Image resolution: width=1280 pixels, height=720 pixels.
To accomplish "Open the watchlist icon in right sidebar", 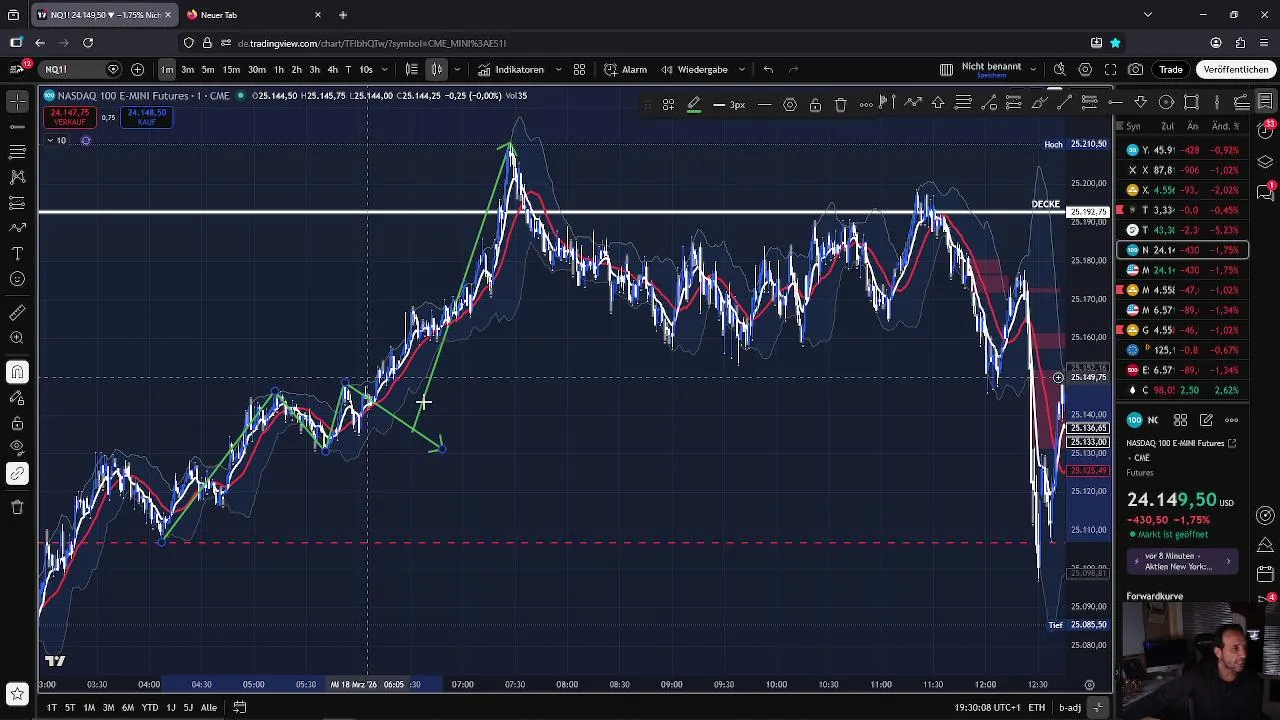I will point(1265,102).
